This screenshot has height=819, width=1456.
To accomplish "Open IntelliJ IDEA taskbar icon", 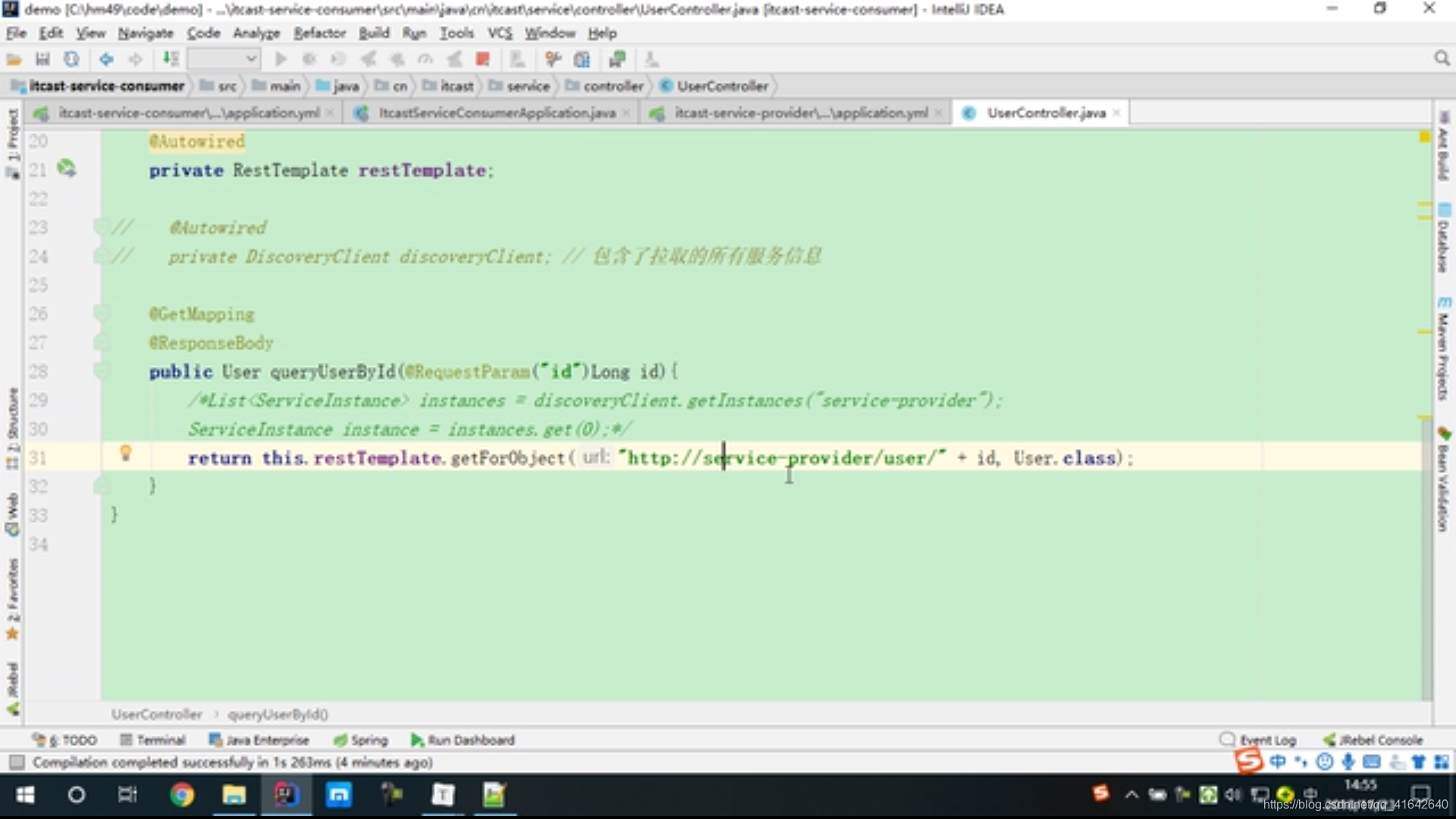I will coord(286,795).
